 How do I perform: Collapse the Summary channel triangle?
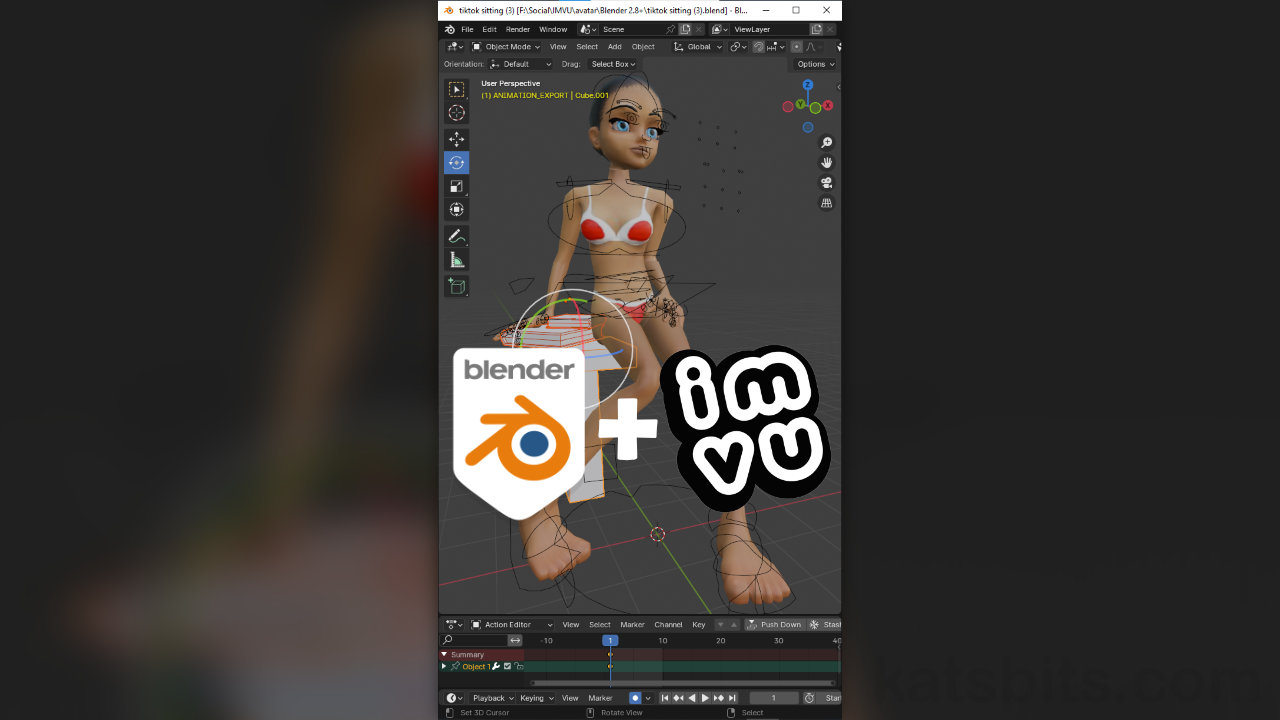click(444, 654)
